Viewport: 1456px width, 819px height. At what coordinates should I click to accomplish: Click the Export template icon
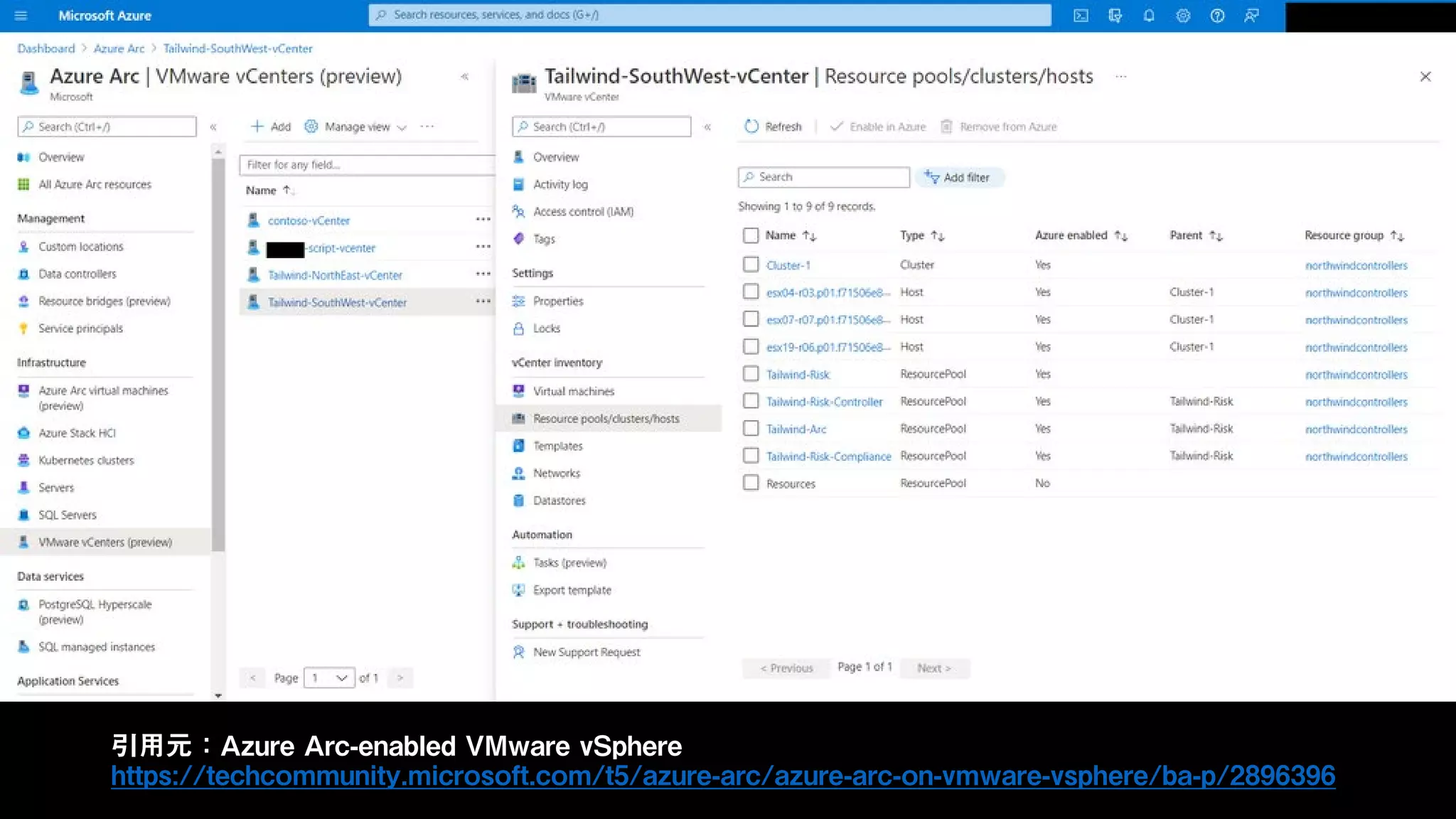(519, 590)
